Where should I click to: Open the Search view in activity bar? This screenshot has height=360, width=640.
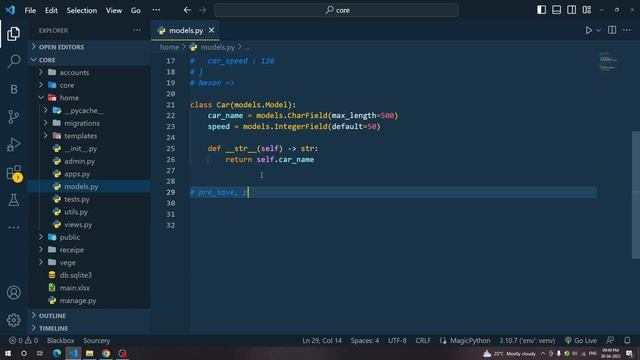(13, 61)
